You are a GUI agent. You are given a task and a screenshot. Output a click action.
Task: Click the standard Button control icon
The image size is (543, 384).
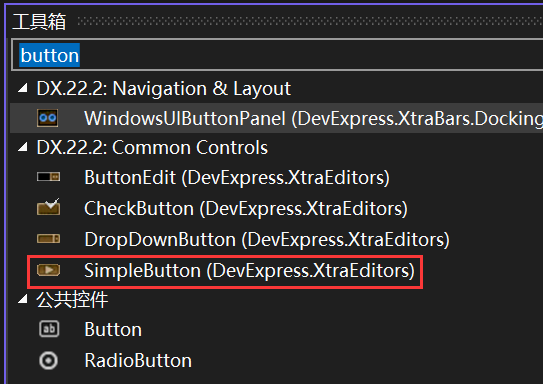tap(49, 329)
